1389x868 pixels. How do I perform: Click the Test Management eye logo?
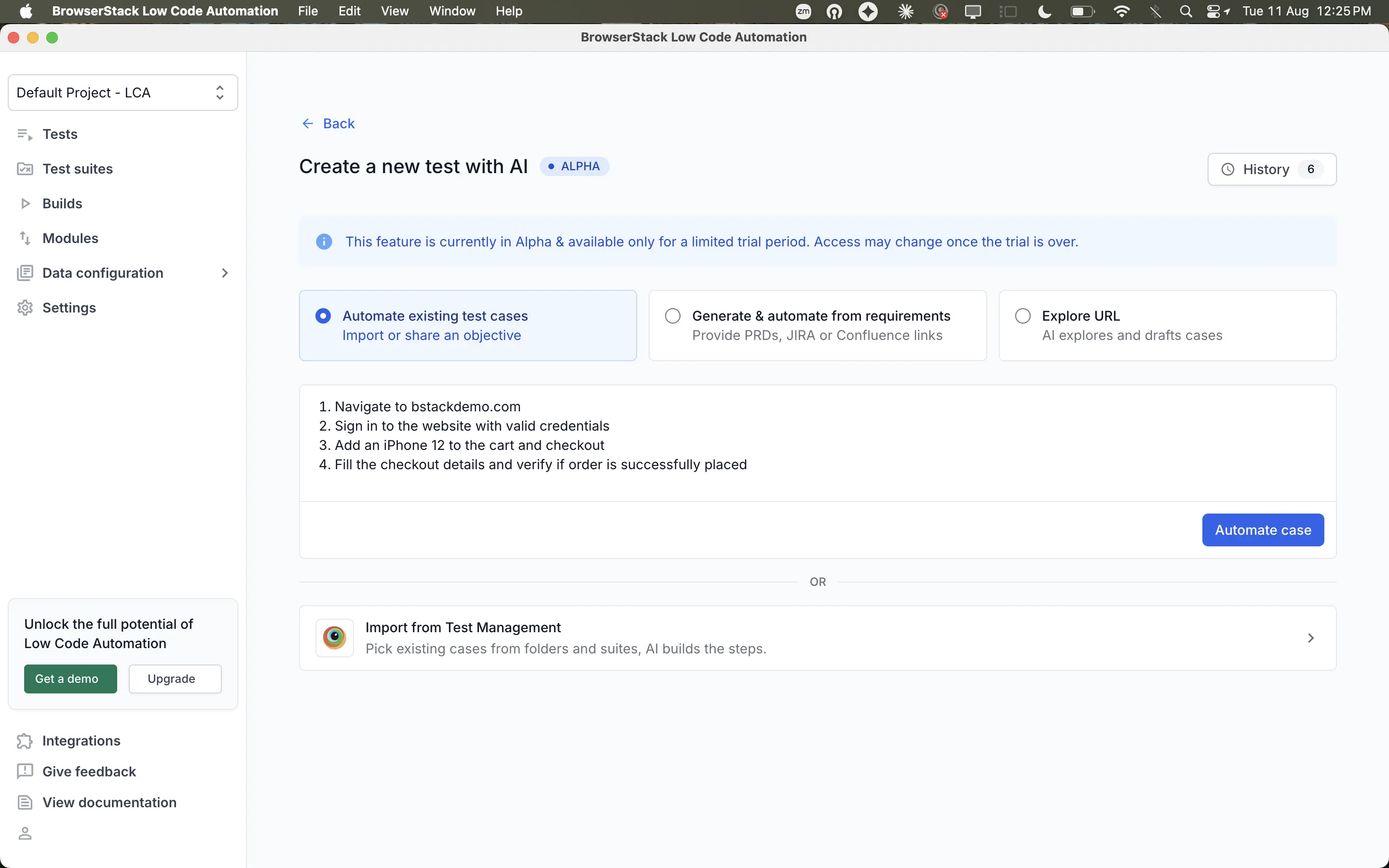click(334, 638)
